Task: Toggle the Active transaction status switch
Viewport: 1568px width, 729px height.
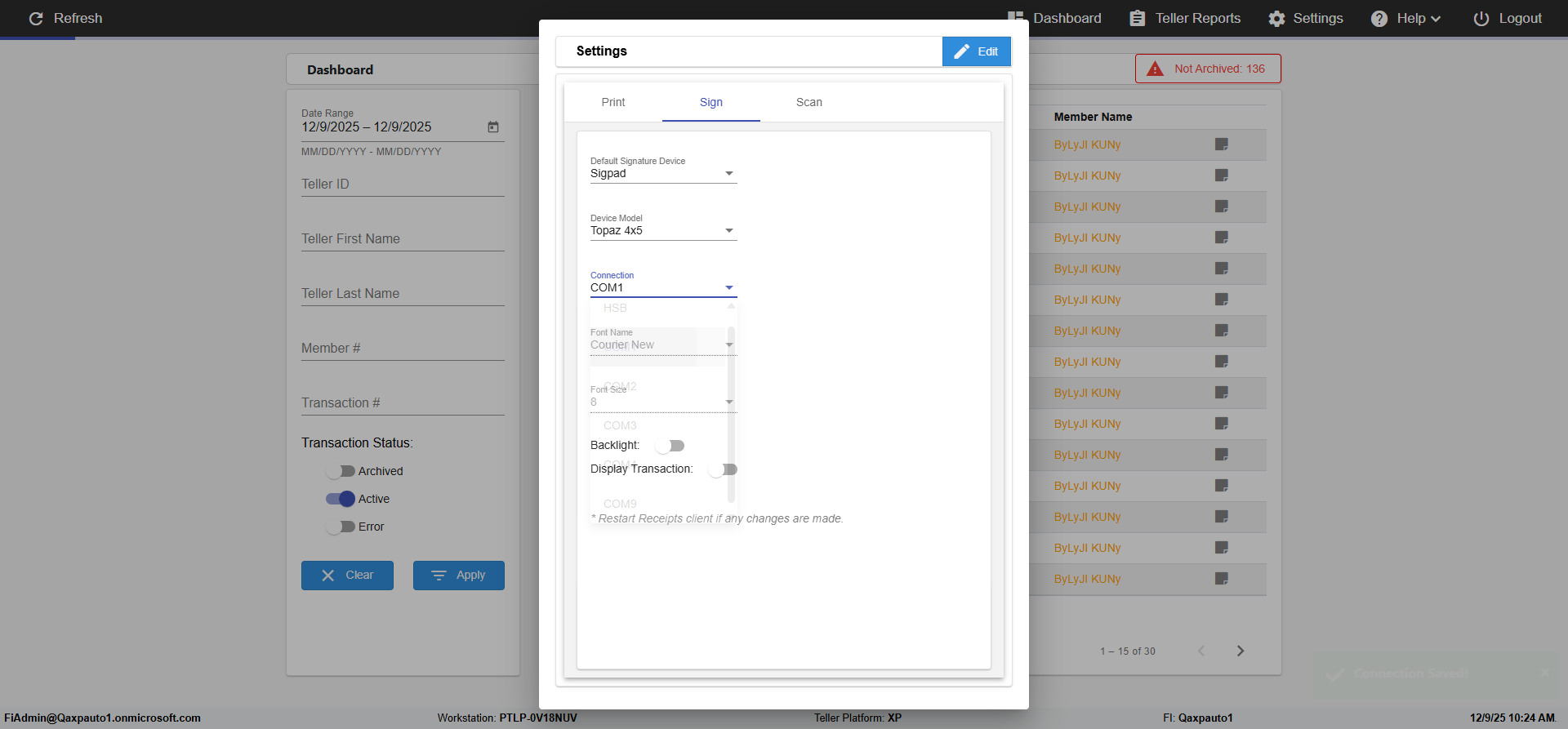Action: tap(341, 499)
